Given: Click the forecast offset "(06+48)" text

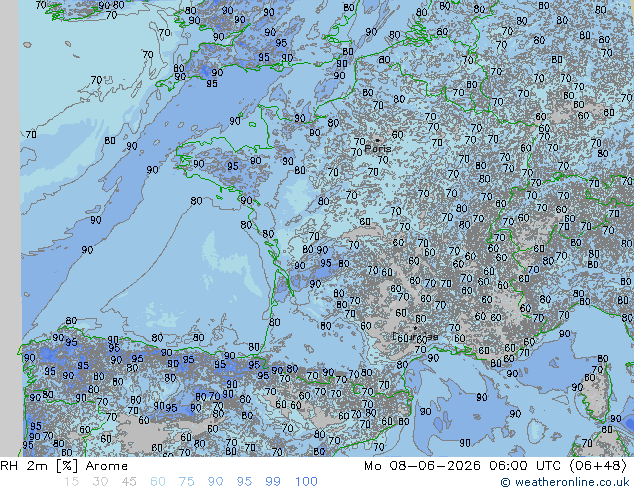Looking at the screenshot, I should (x=598, y=466).
